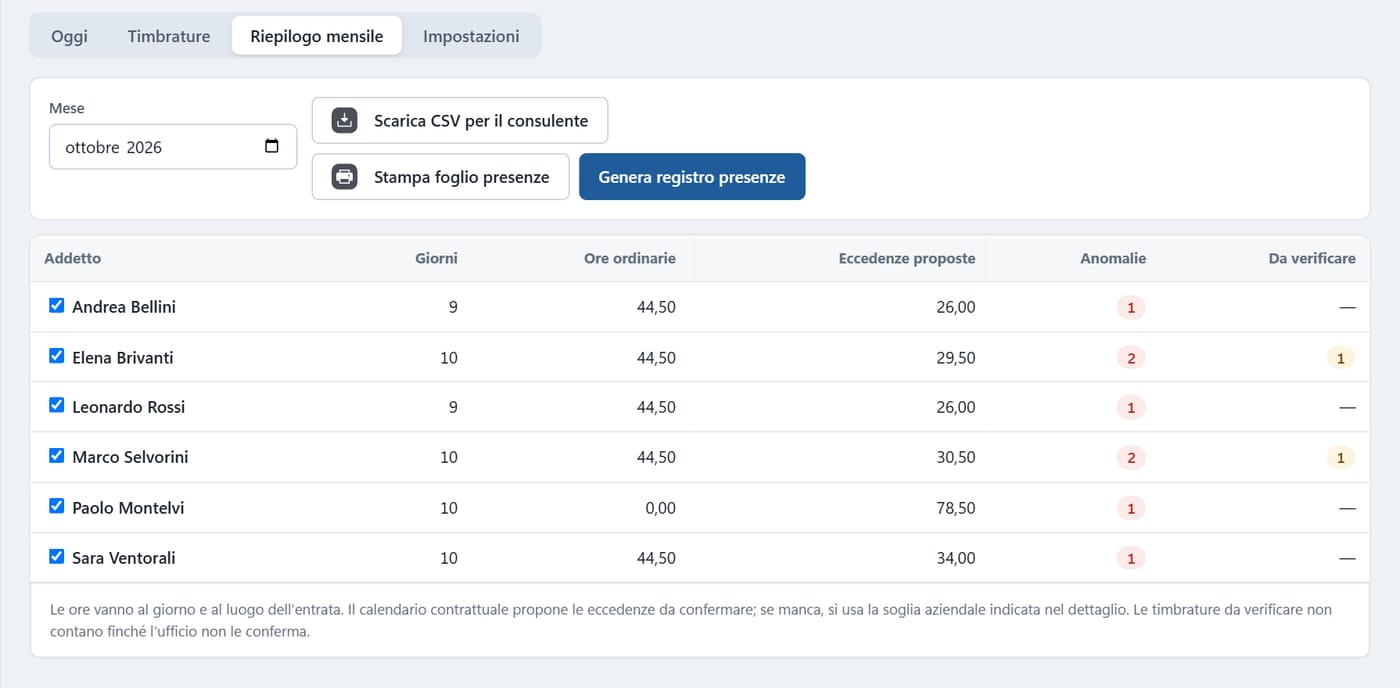Click Marco Selvorini's 30,50 eccedenze value

956,457
